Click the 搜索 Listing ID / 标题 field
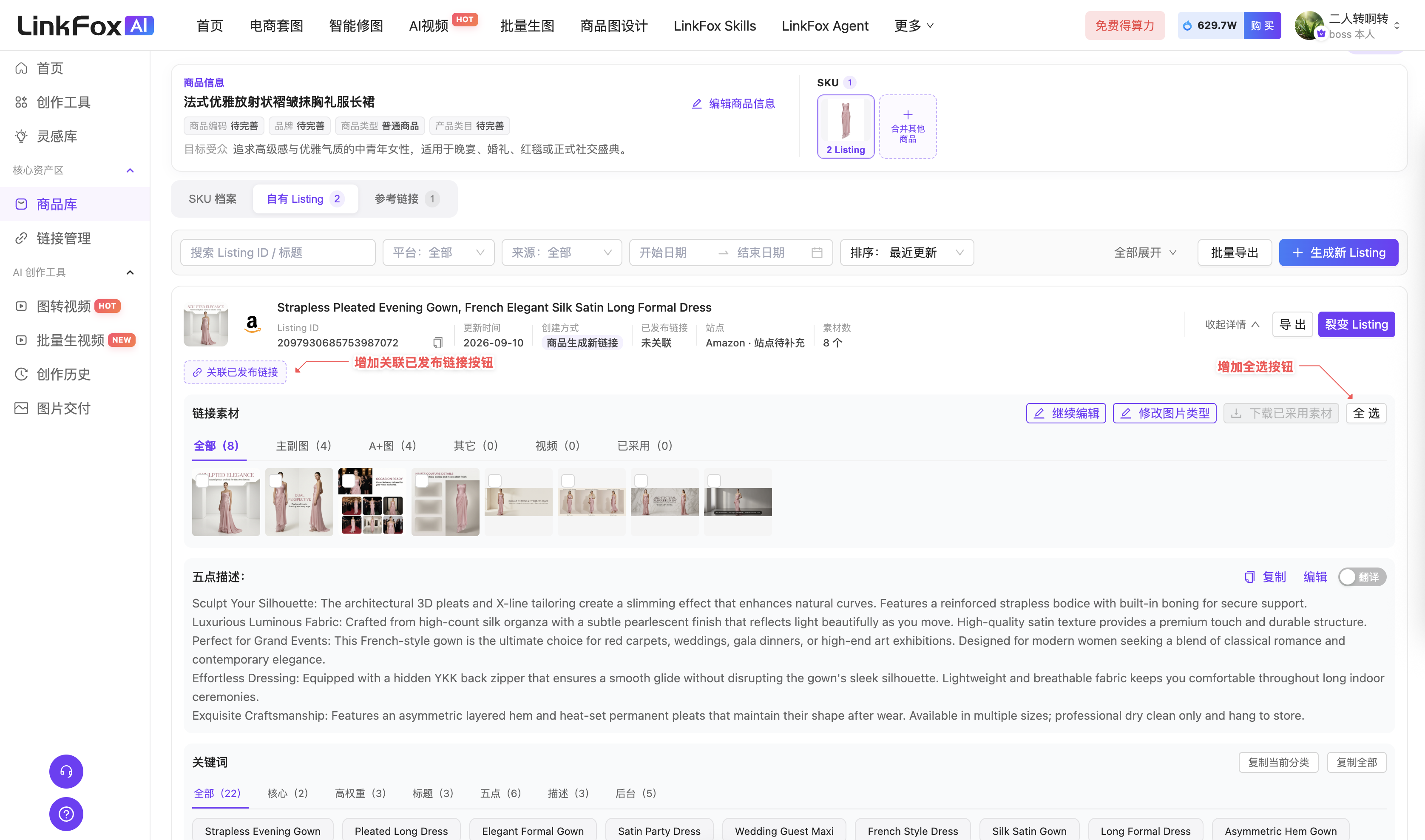The image size is (1425, 840). (277, 253)
